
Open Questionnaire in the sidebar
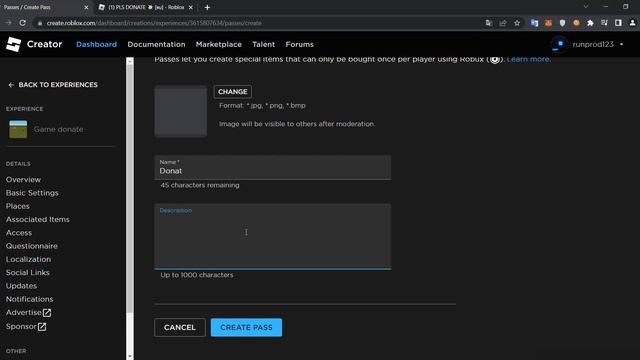coord(32,246)
